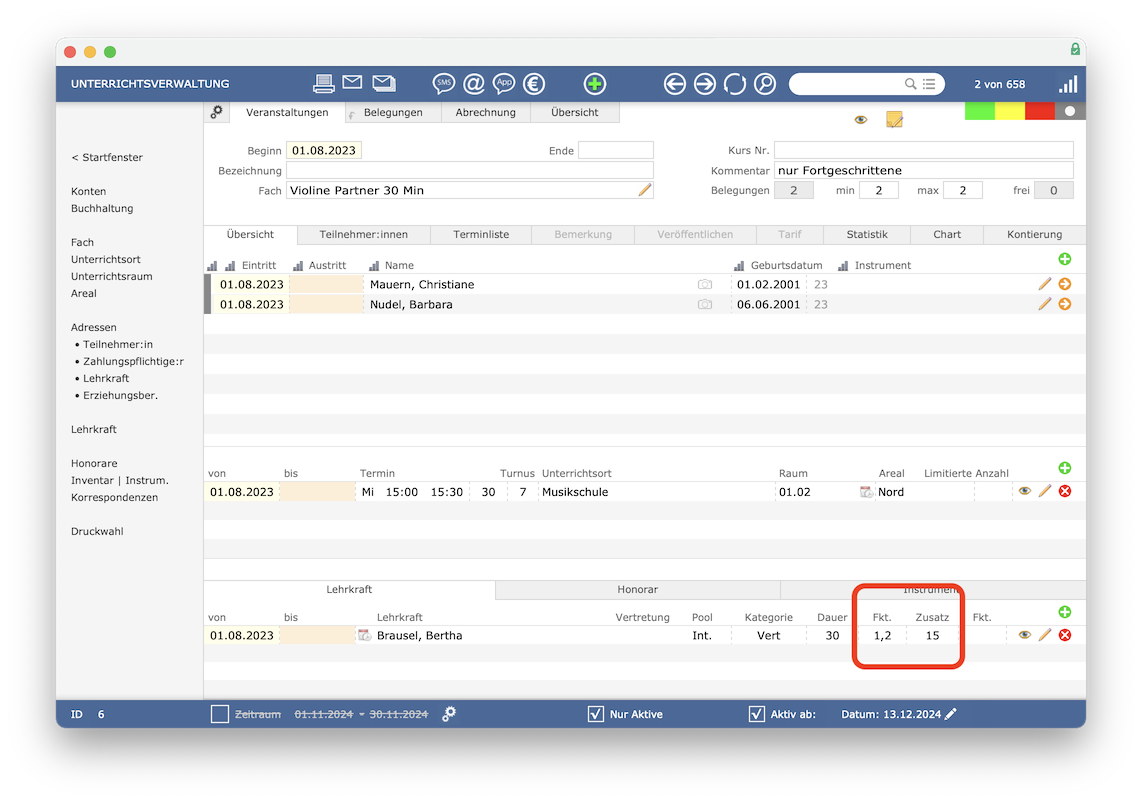Go to previous record arrow

[x=674, y=84]
